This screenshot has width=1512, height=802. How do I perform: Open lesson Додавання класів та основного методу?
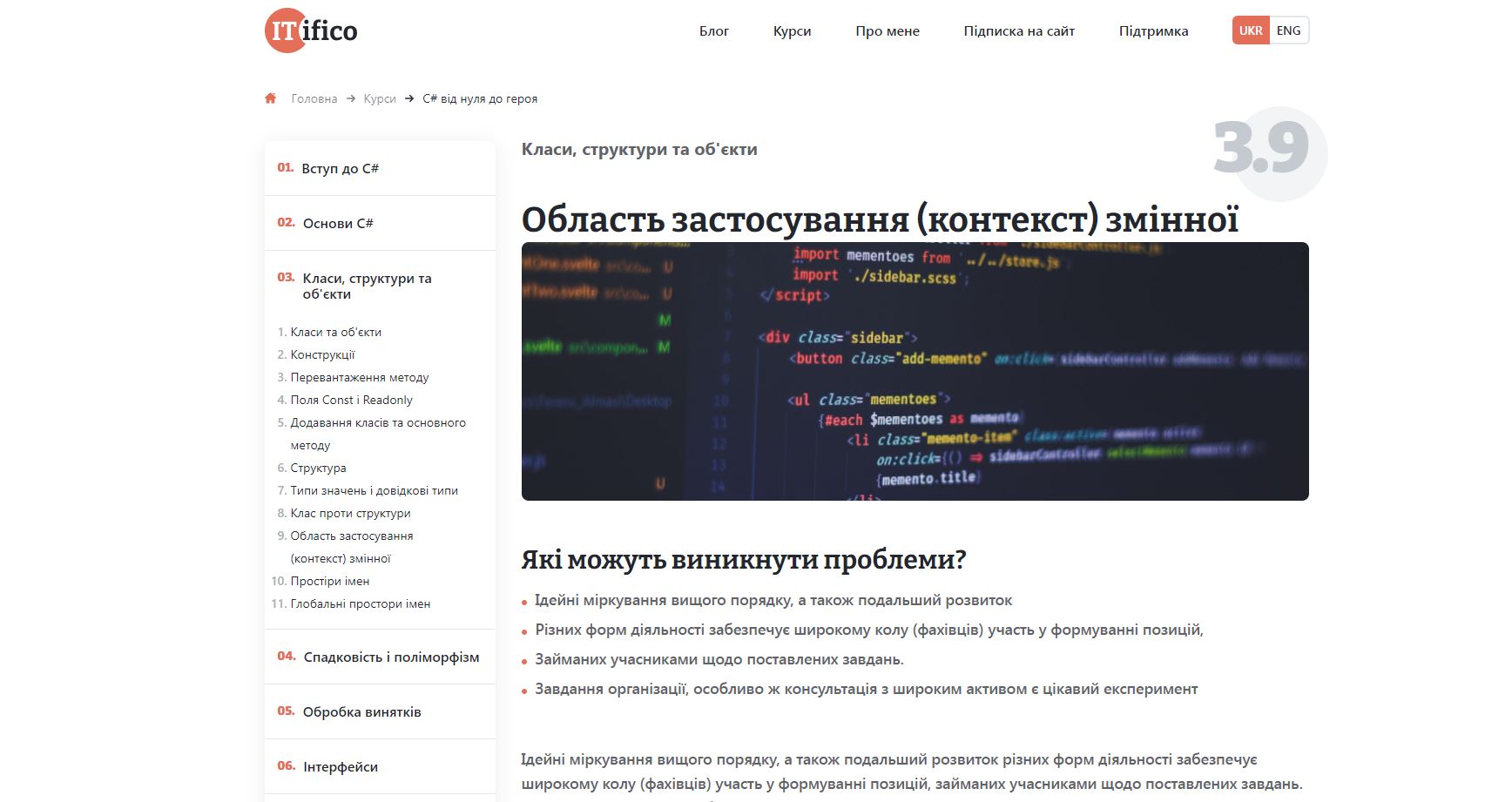[378, 434]
